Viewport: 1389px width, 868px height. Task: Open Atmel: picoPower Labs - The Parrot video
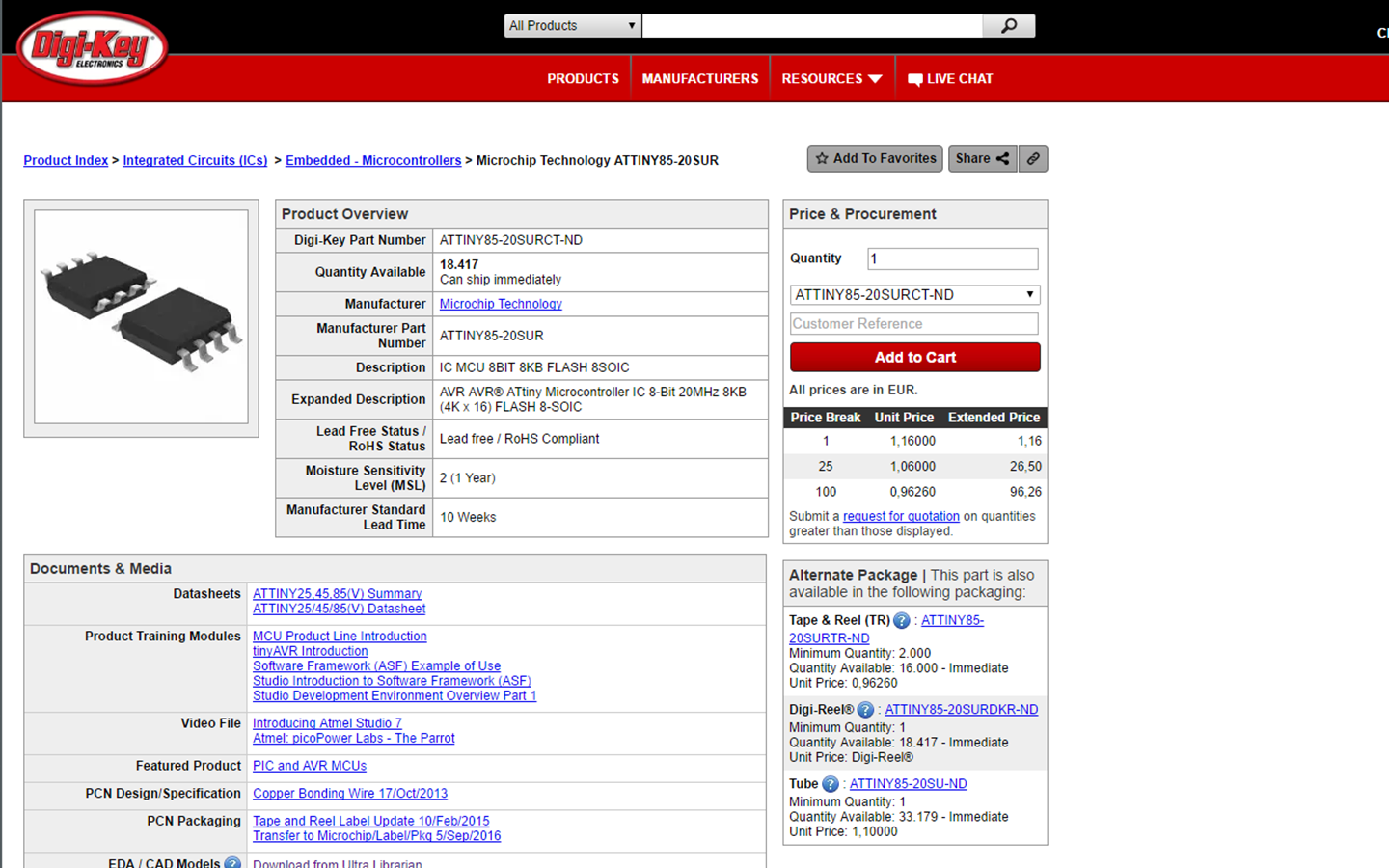[x=353, y=738]
